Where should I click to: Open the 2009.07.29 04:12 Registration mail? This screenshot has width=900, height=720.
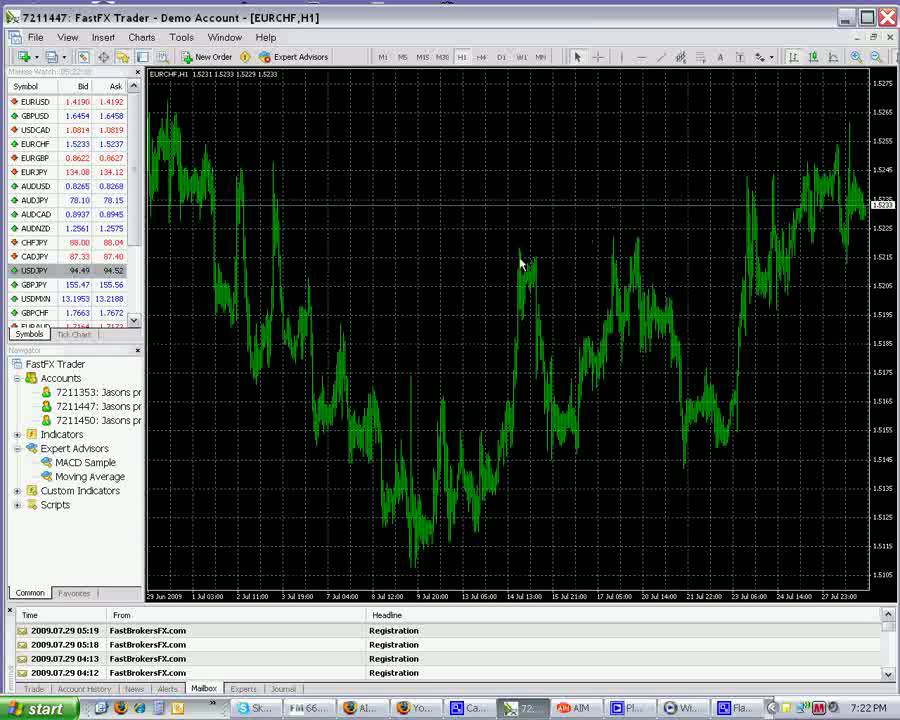448,673
